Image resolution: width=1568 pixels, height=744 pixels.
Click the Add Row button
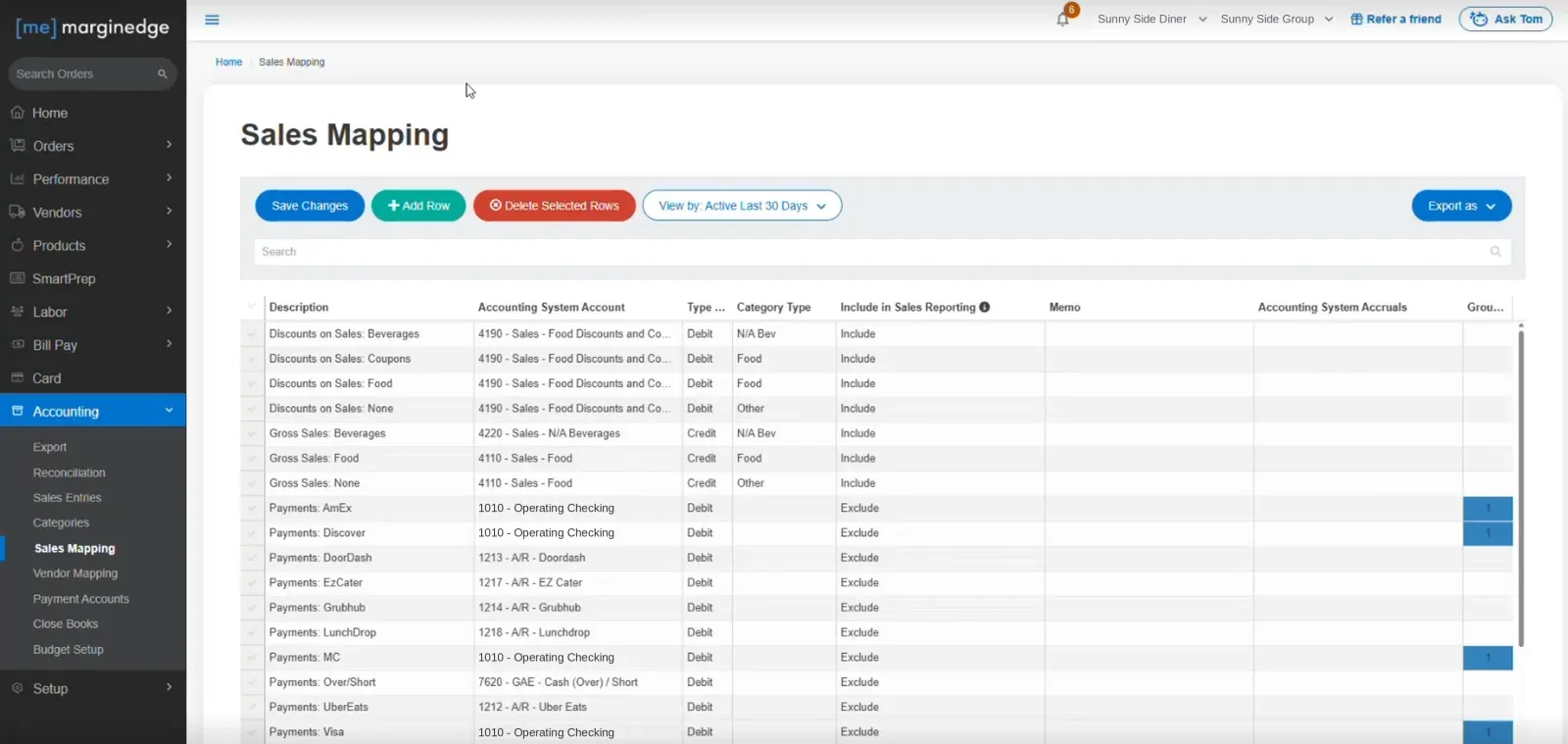(418, 206)
